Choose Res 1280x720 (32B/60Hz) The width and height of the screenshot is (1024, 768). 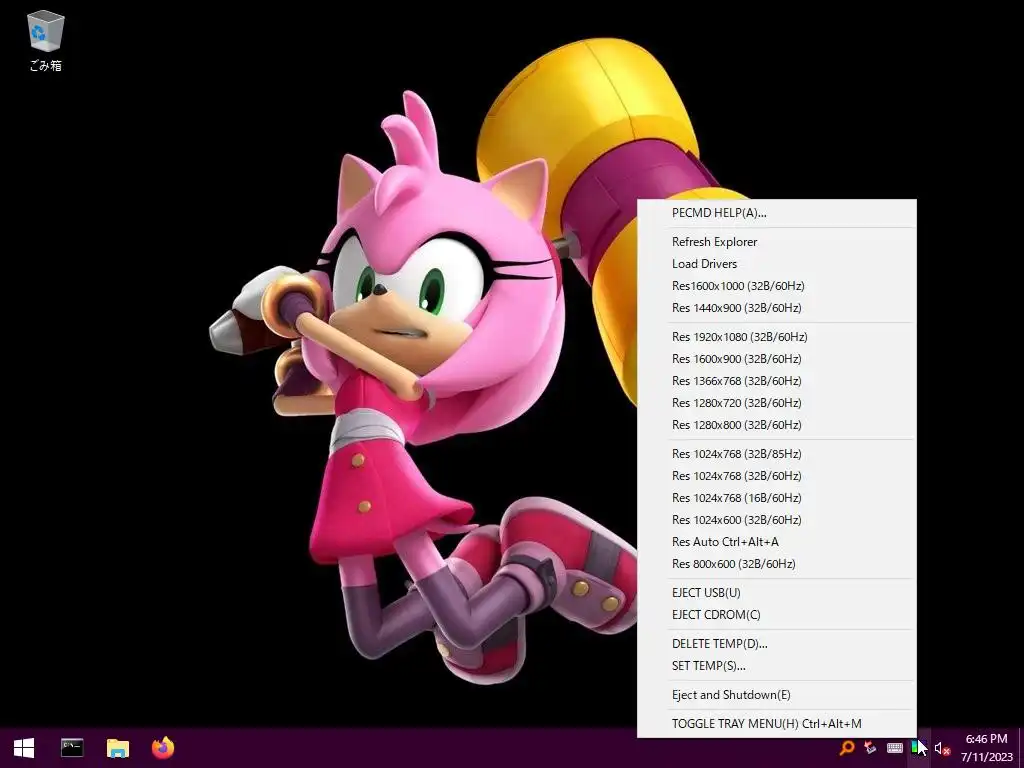click(x=776, y=403)
